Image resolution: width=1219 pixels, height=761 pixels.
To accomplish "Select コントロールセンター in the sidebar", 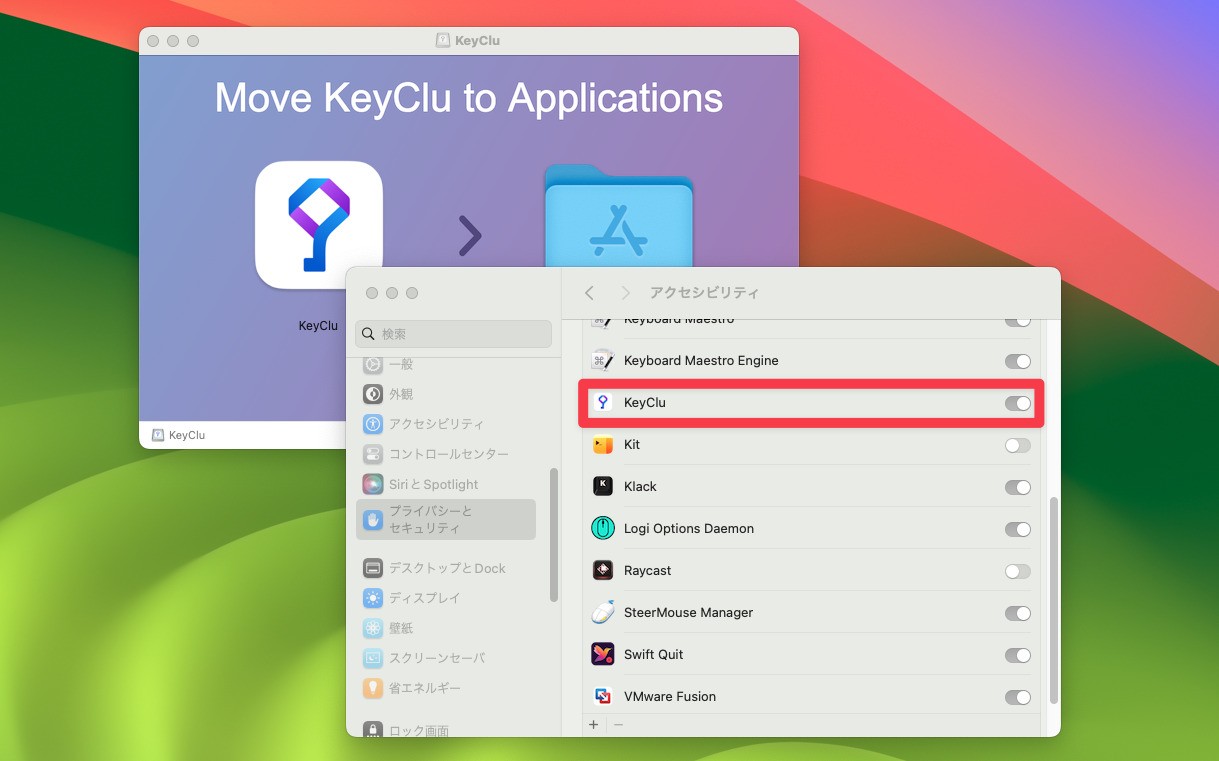I will click(446, 453).
